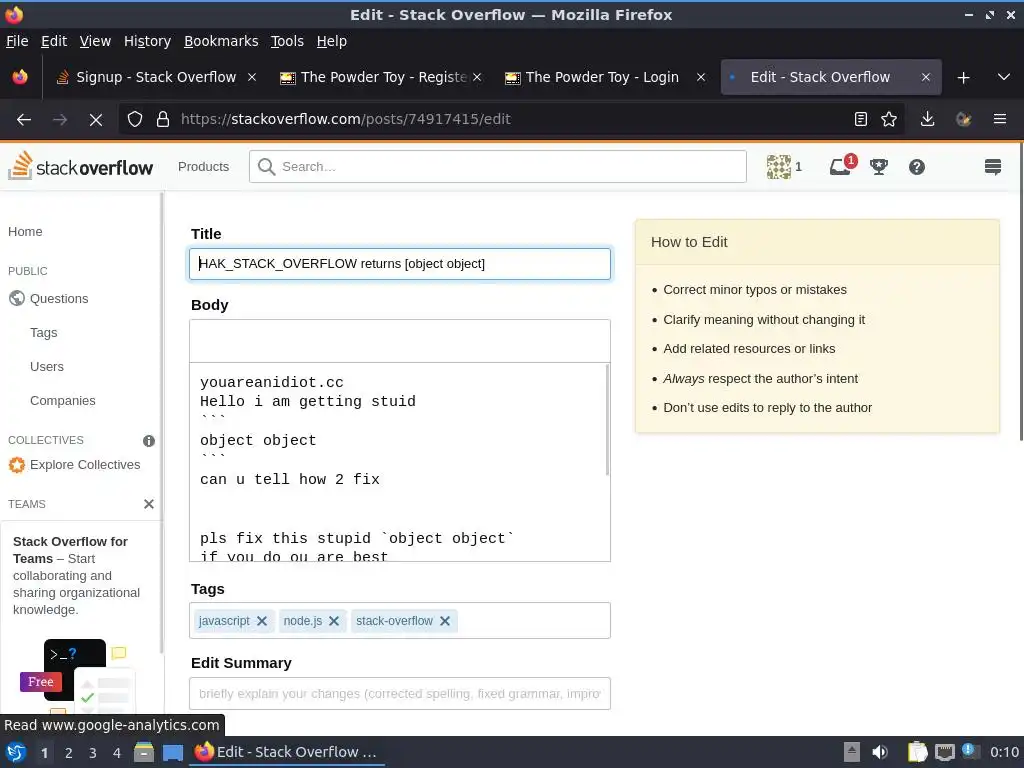Open the file manager taskbar icon
Image resolution: width=1024 pixels, height=768 pixels.
coord(144,752)
